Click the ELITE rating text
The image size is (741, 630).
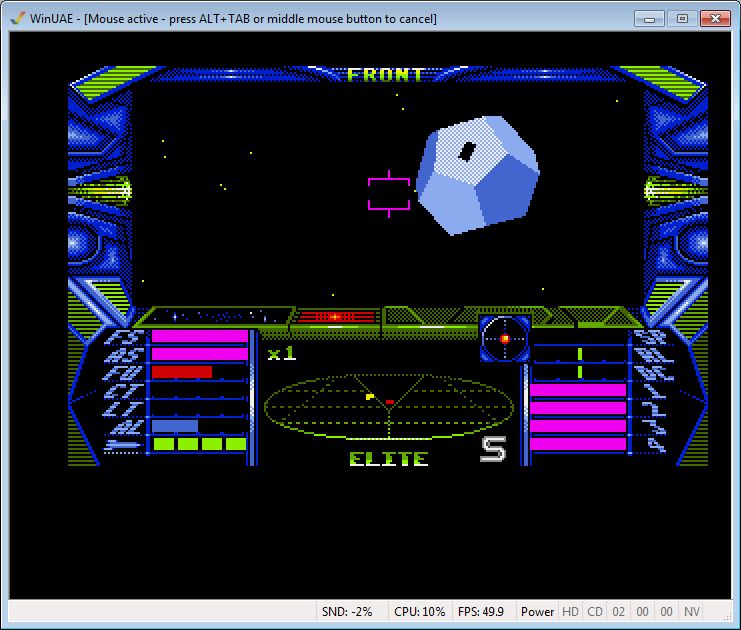point(389,459)
